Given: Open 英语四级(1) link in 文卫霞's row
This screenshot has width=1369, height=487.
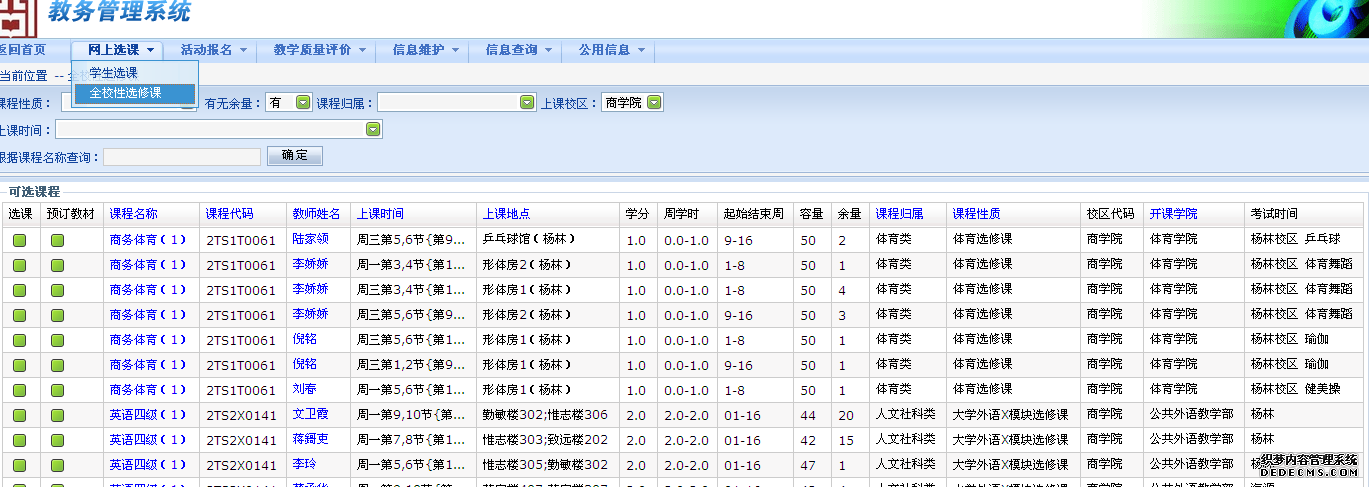Looking at the screenshot, I should pyautogui.click(x=148, y=415).
